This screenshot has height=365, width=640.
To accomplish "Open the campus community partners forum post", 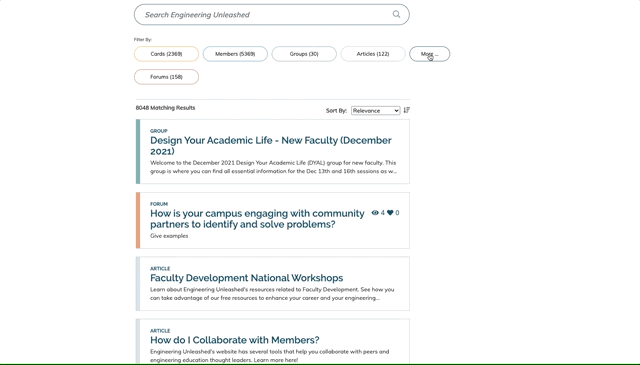I will point(257,219).
